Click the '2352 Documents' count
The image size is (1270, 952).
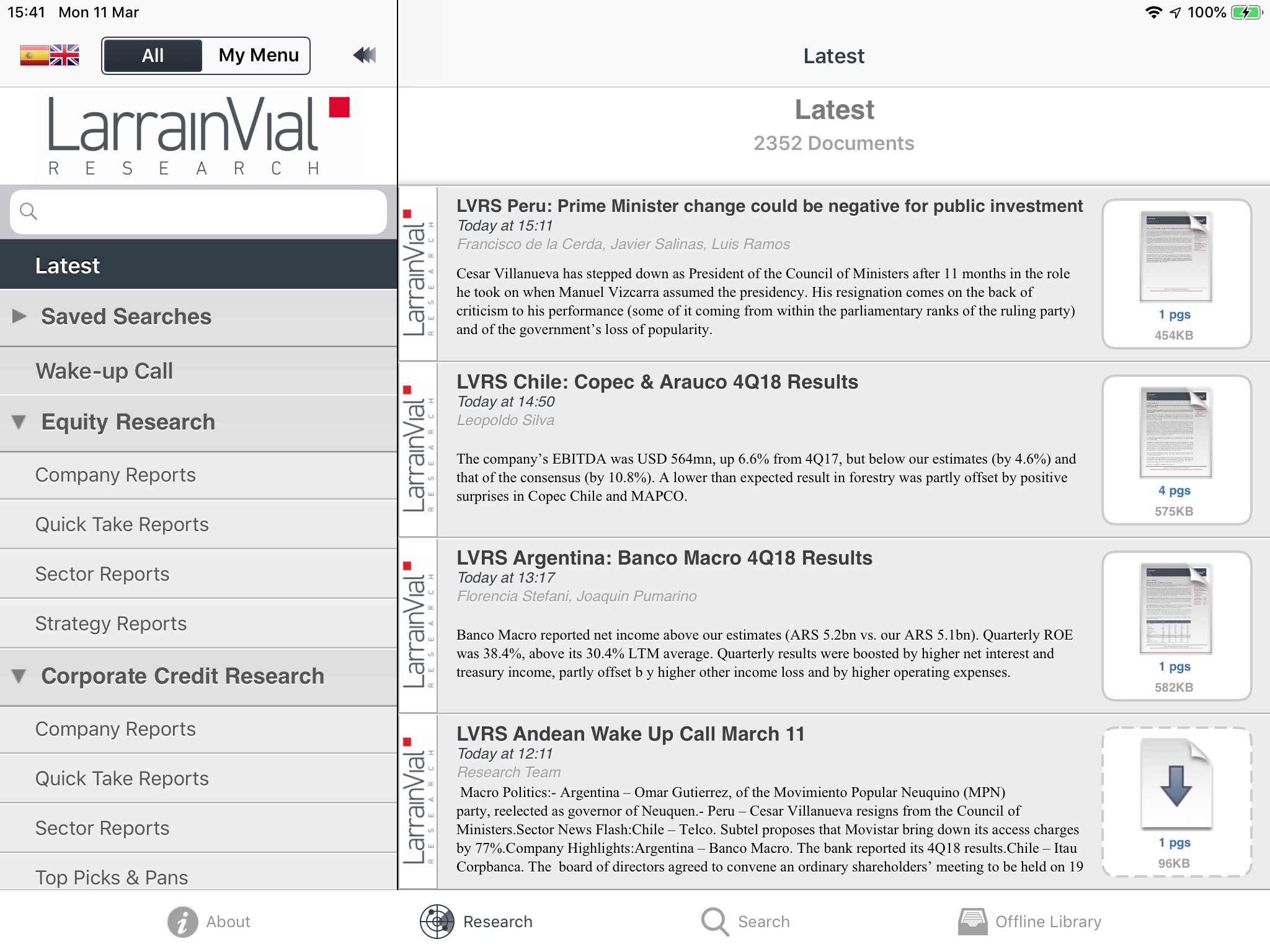(833, 143)
